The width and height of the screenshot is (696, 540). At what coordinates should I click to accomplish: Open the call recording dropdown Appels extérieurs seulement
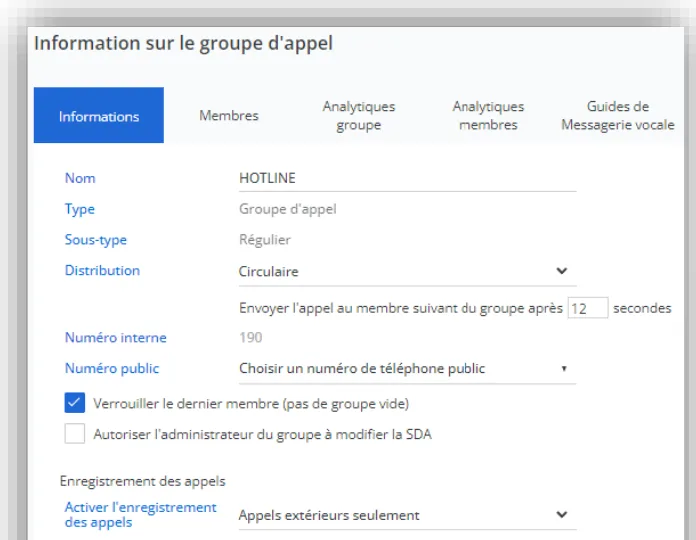[407, 515]
